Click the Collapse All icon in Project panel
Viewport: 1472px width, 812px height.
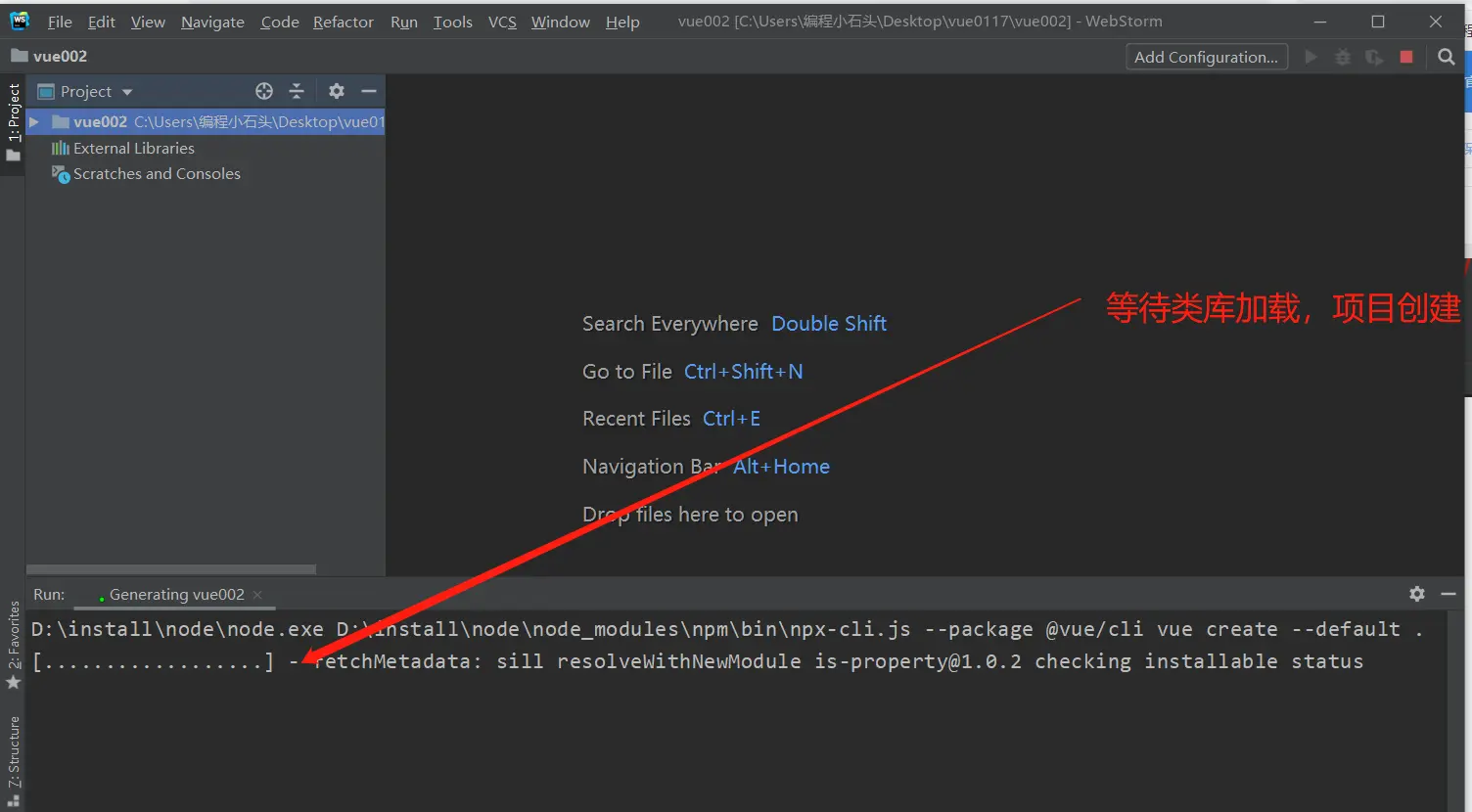[297, 91]
